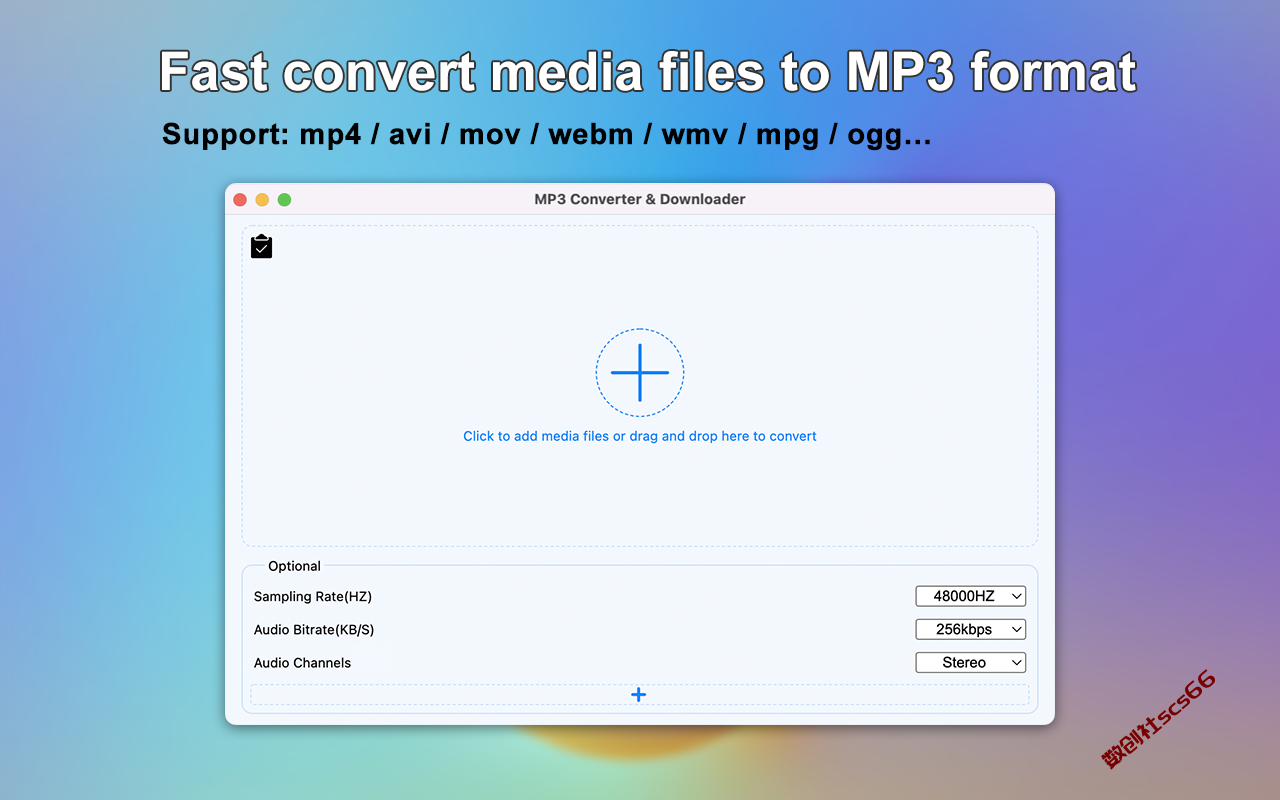
Task: Click the small plus bar below Audio Channels
Action: [x=639, y=694]
